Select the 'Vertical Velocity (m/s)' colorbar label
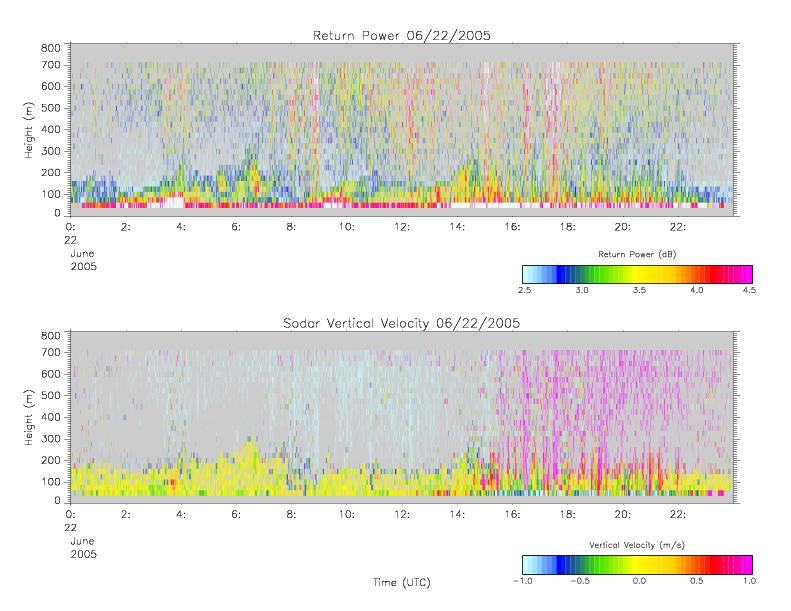The image size is (791, 611). tap(637, 545)
